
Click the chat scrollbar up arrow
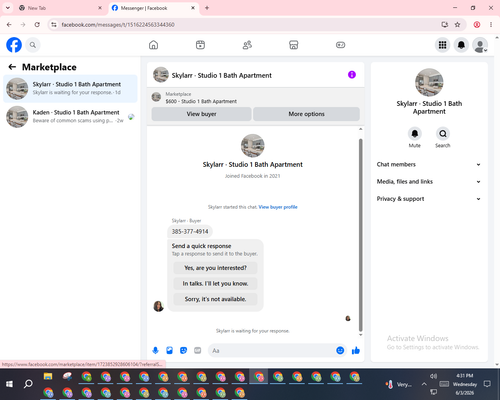(360, 129)
